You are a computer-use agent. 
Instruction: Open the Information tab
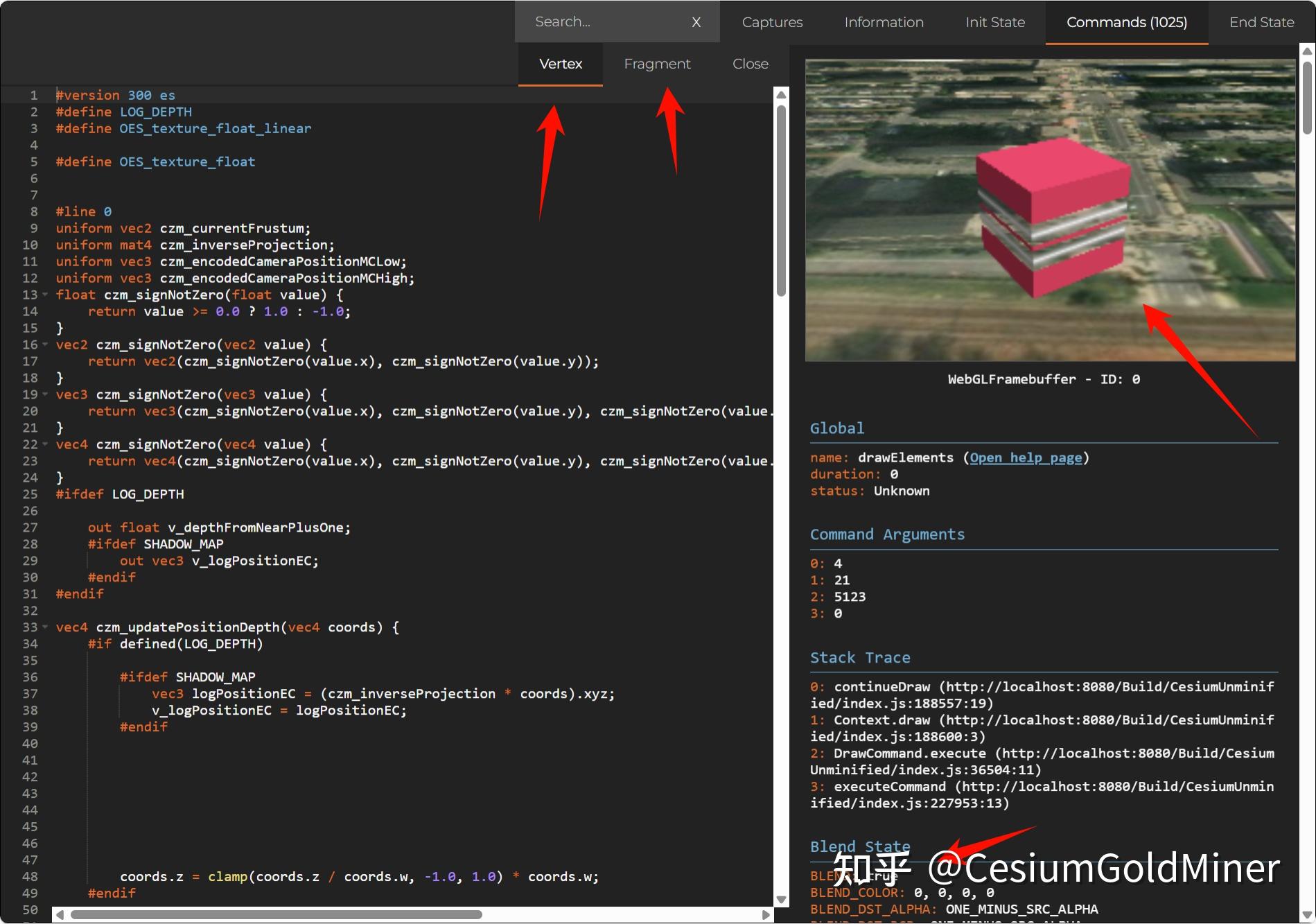point(883,21)
